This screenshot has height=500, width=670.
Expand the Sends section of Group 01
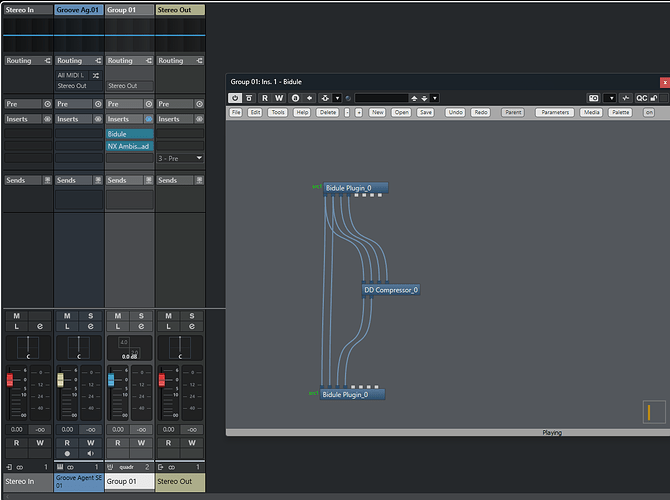click(x=124, y=180)
